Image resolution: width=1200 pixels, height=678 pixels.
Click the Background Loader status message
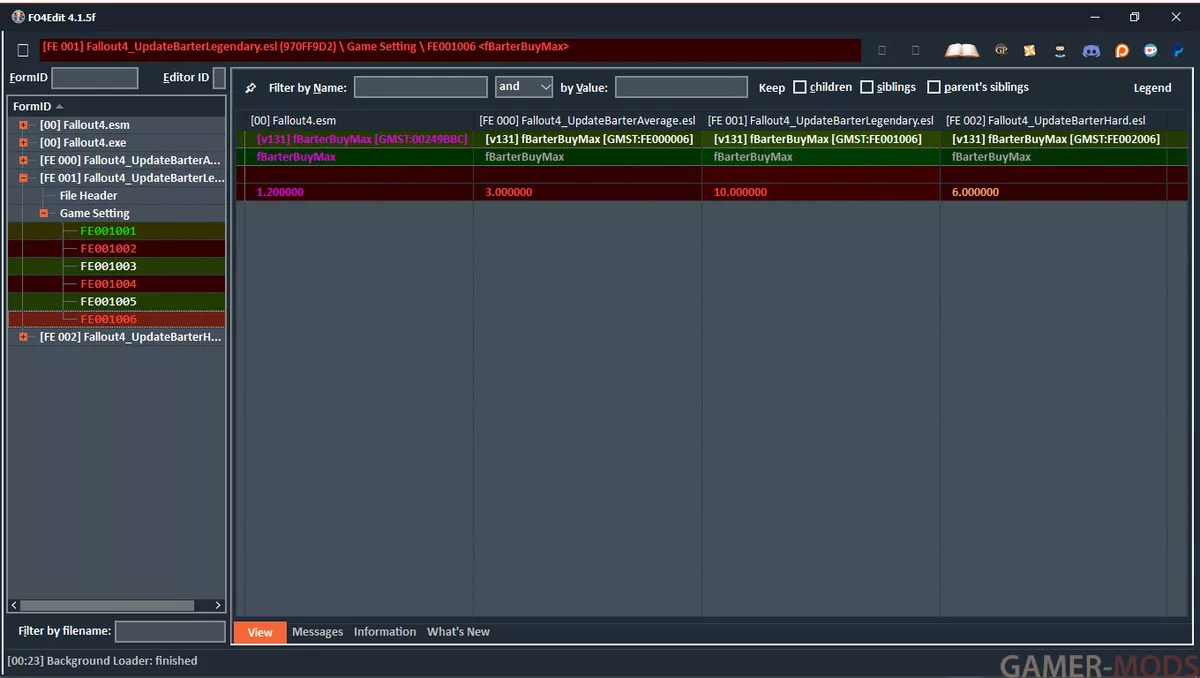(x=103, y=661)
